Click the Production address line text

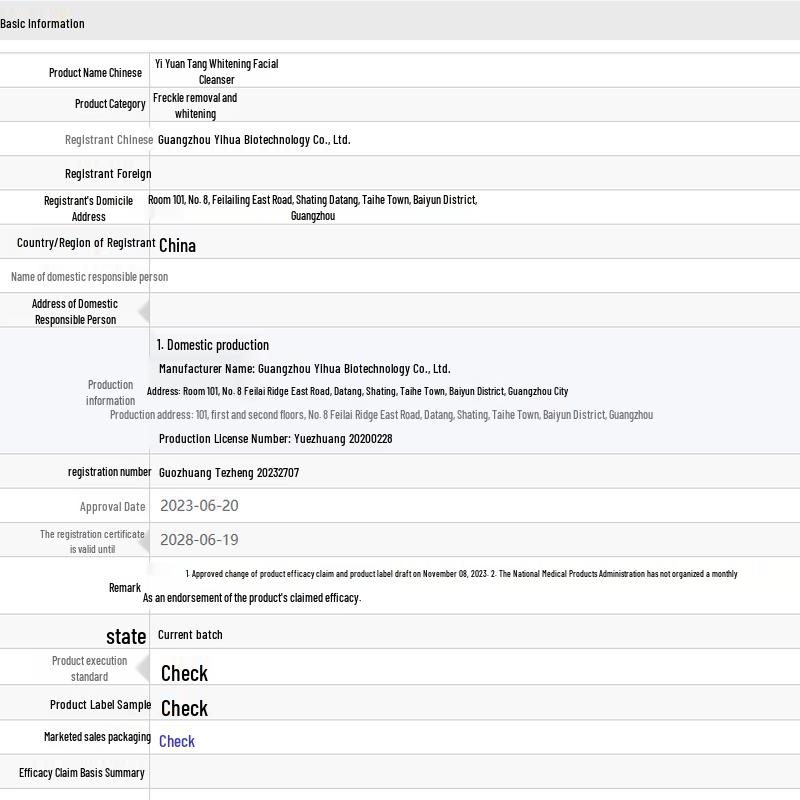[x=381, y=415]
